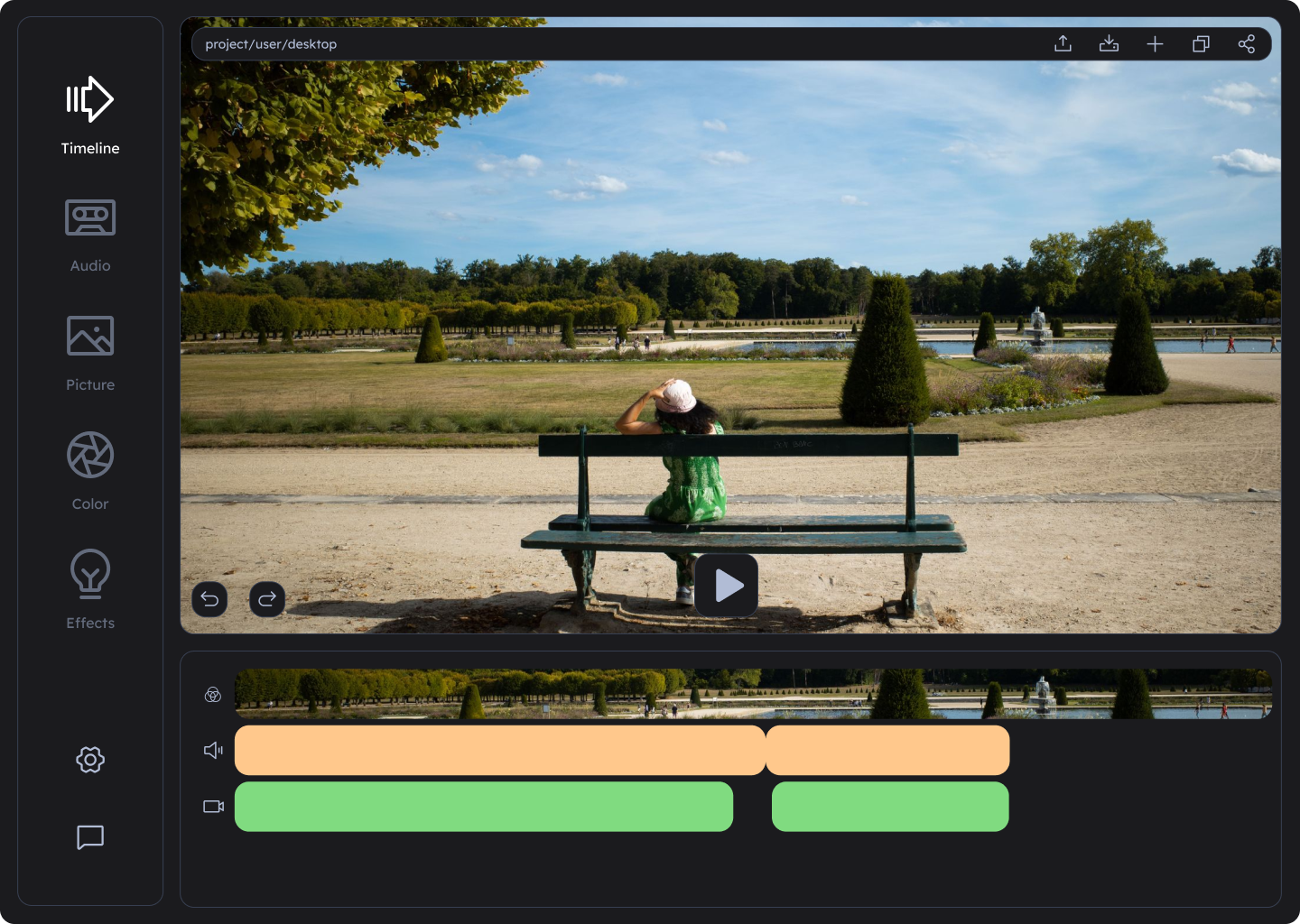Screen dimensions: 1300x924
Task: Switch to the Audio section
Action: [90, 236]
